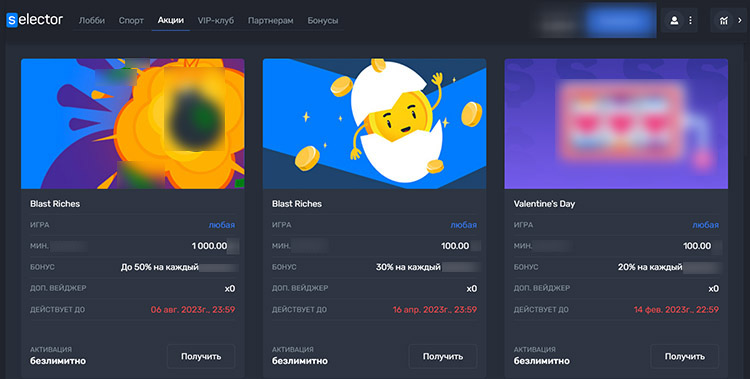Open the Valentine's Day promo banner image
The width and height of the screenshot is (750, 379).
pyautogui.click(x=616, y=123)
